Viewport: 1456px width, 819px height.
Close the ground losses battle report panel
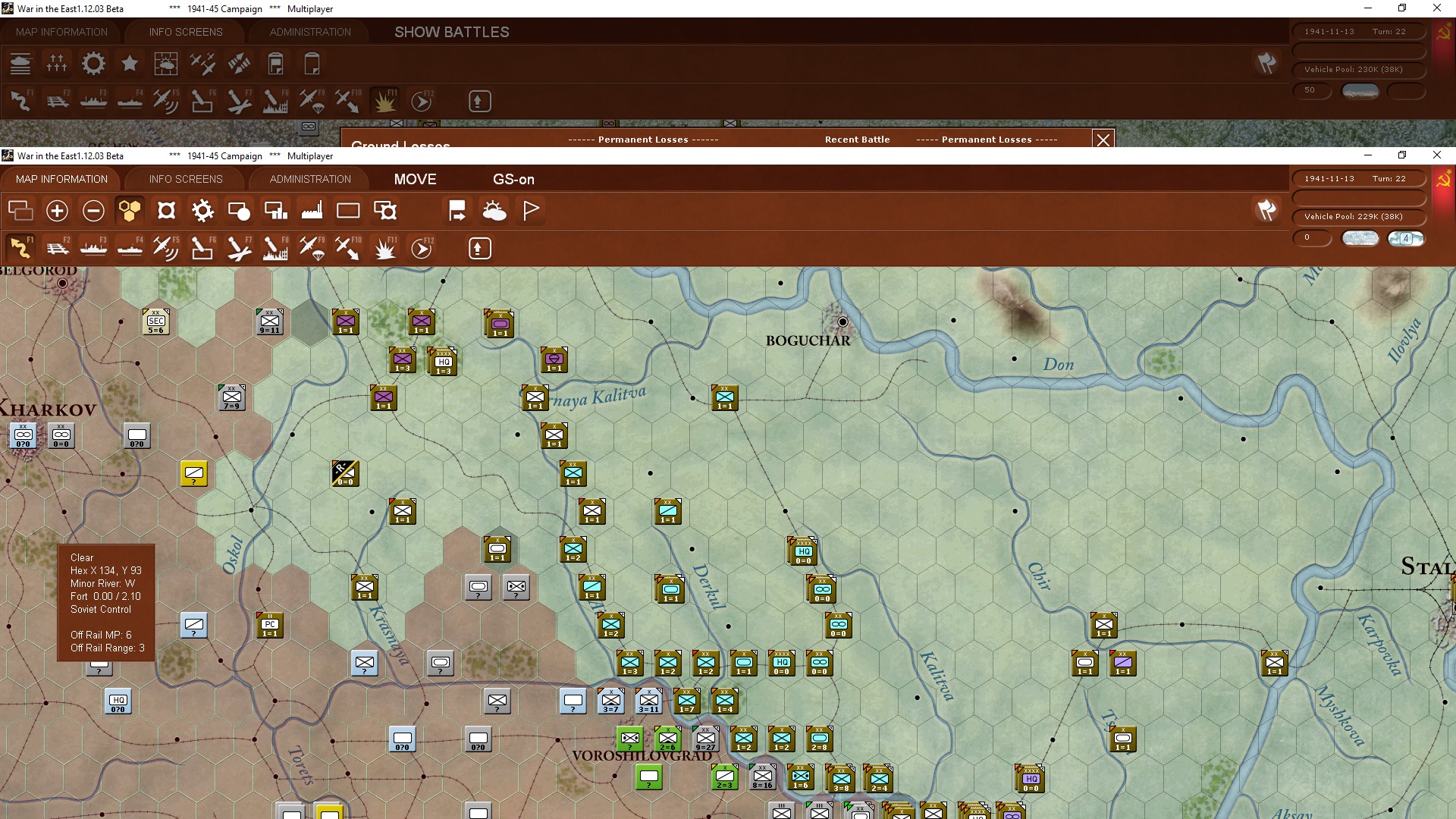[x=1103, y=140]
